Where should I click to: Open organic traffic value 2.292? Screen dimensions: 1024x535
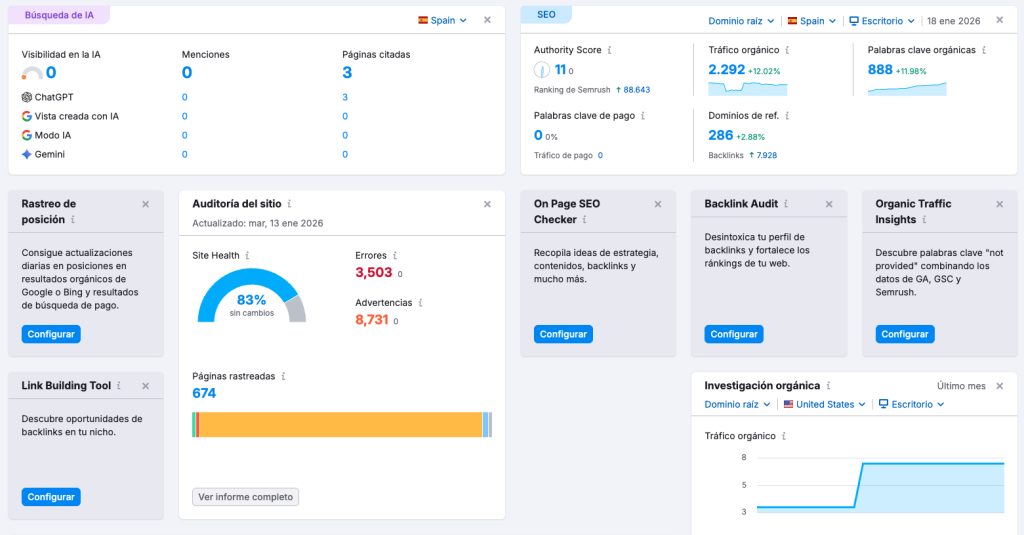point(726,69)
